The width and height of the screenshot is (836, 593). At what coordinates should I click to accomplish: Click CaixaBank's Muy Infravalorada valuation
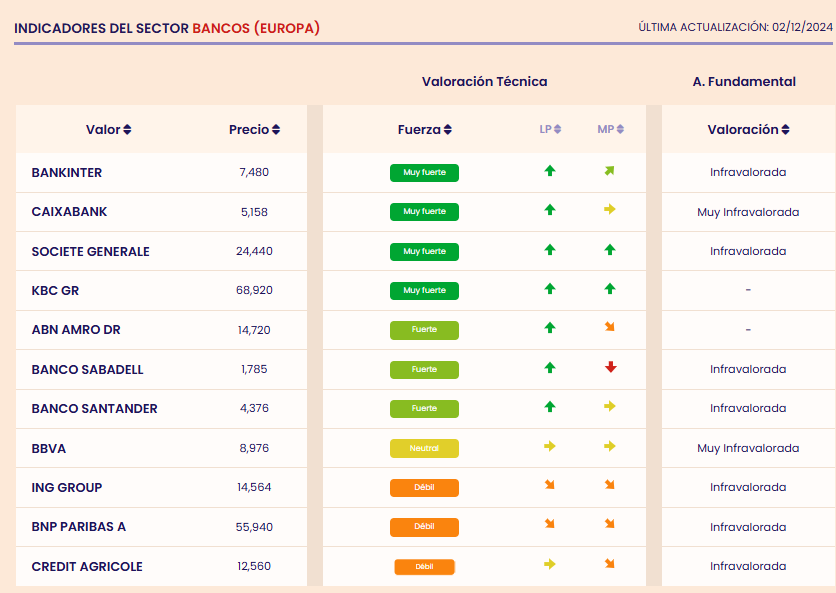(748, 212)
